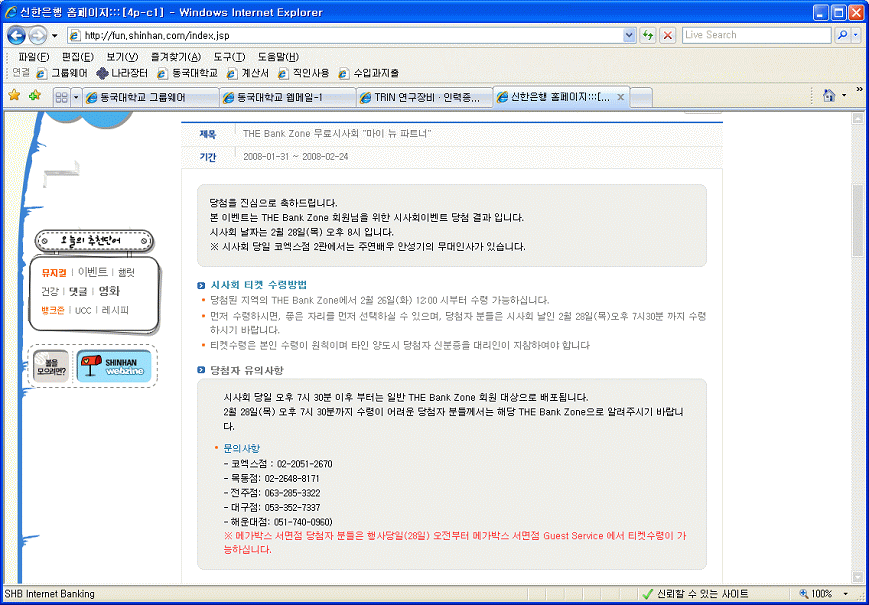Viewport: 869px width, 605px height.
Task: Open the 보기(V) menu
Action: (x=122, y=57)
